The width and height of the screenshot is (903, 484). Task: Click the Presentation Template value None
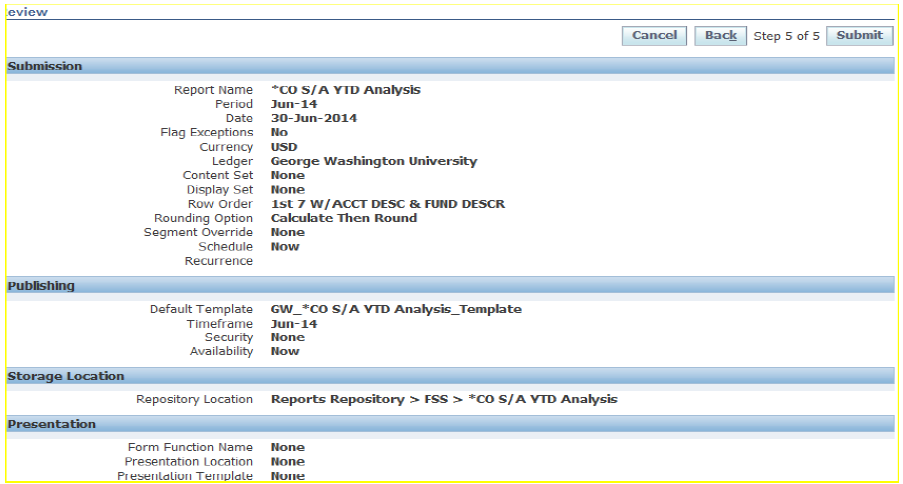point(287,476)
